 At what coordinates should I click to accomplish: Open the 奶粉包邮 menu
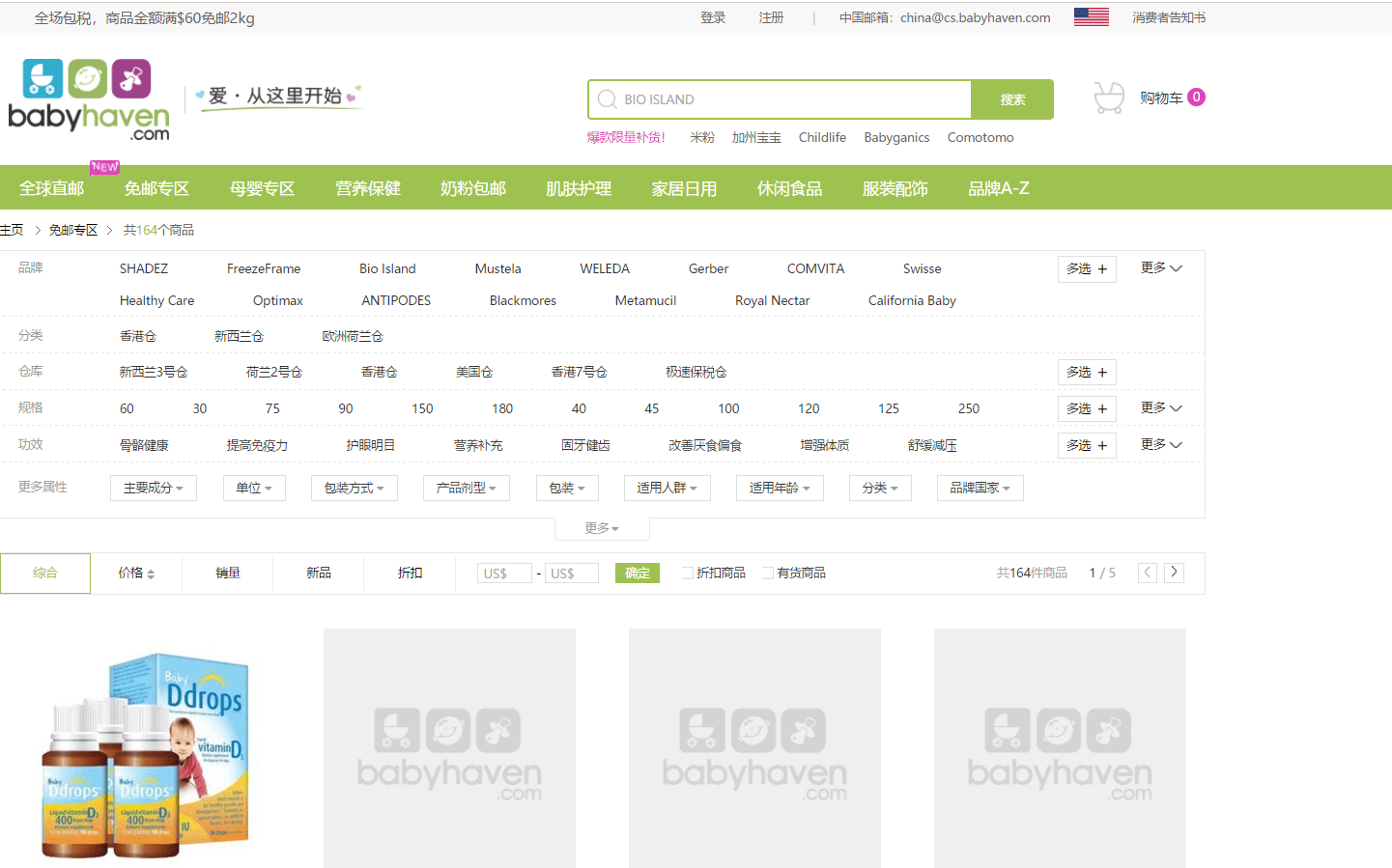pyautogui.click(x=472, y=188)
